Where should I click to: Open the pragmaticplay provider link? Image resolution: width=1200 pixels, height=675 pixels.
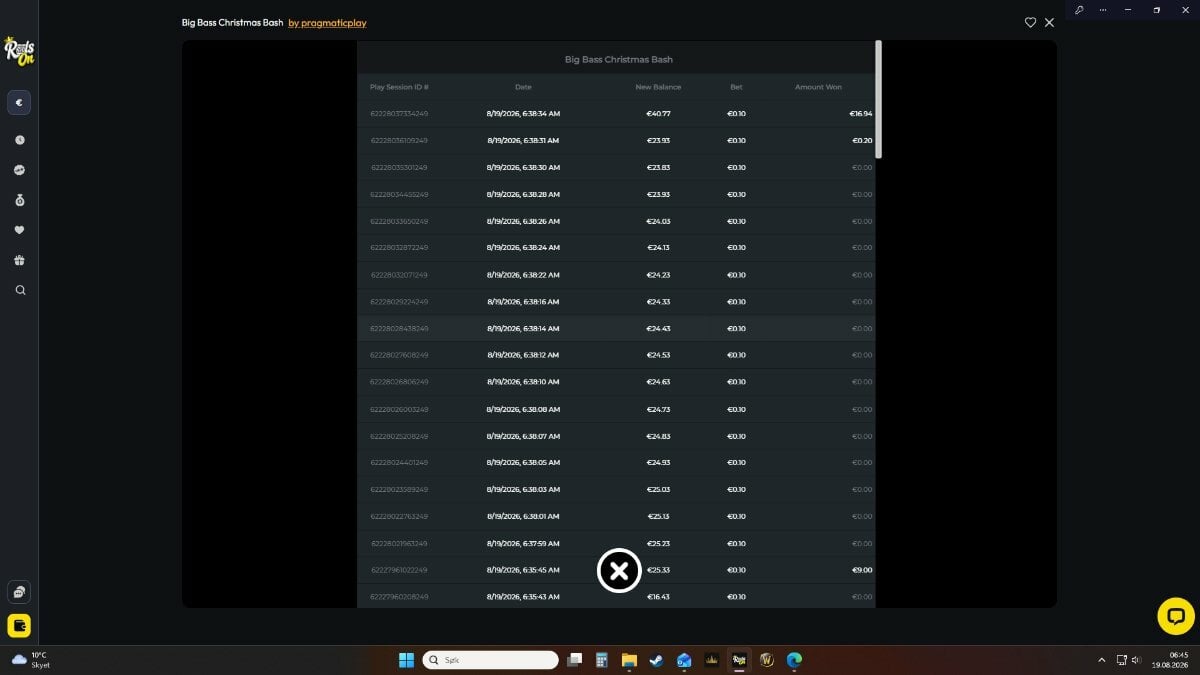(327, 23)
